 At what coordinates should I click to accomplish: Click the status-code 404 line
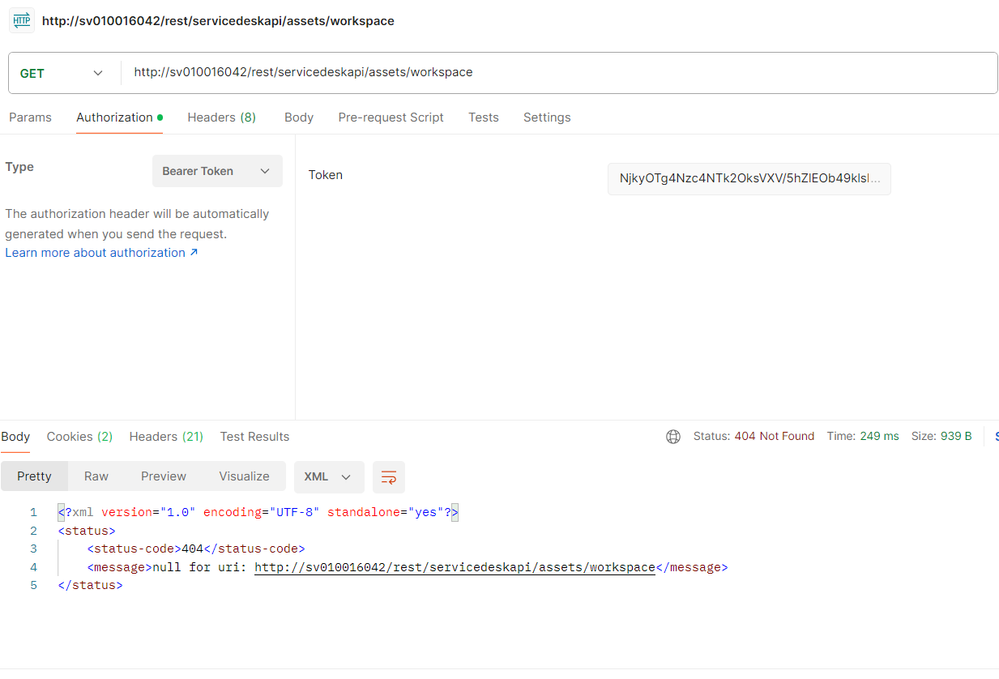point(196,549)
